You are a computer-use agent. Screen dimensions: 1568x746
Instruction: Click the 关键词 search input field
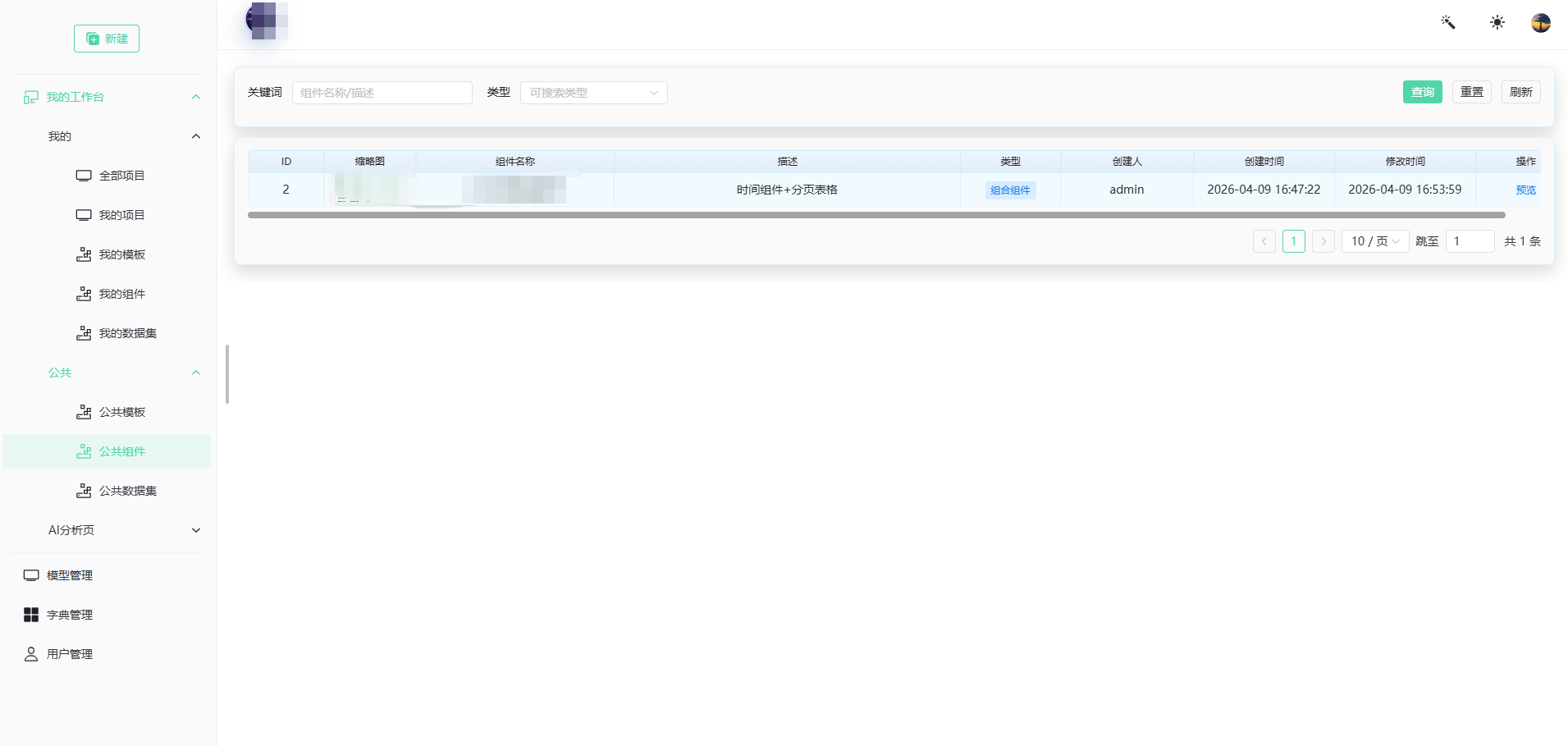pos(382,93)
